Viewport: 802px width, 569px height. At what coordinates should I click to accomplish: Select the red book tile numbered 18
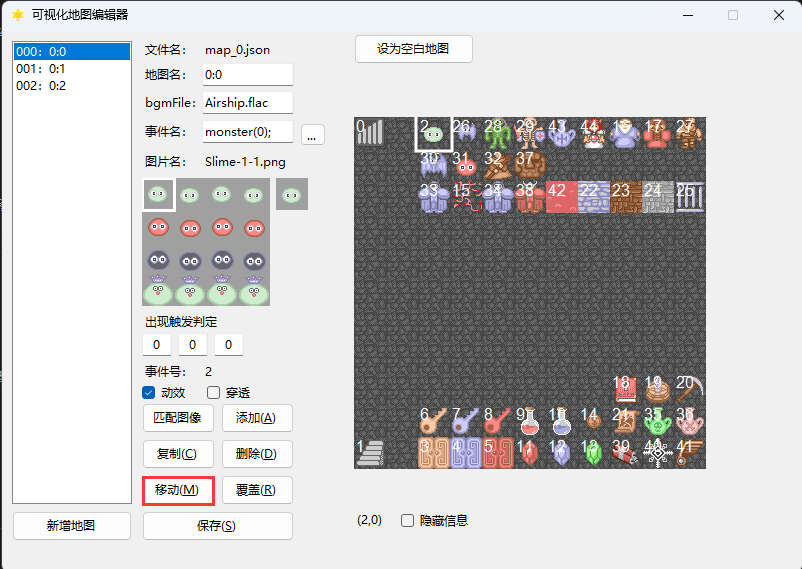626,389
